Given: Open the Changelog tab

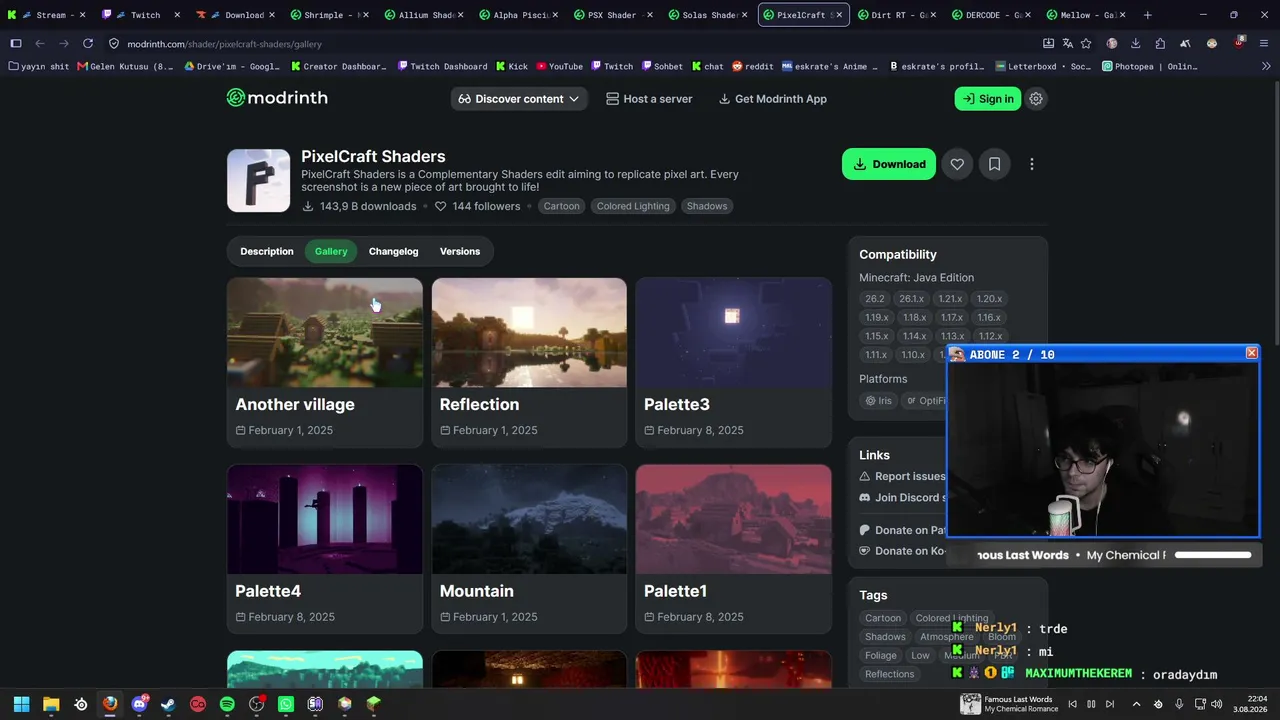Looking at the screenshot, I should (x=393, y=251).
